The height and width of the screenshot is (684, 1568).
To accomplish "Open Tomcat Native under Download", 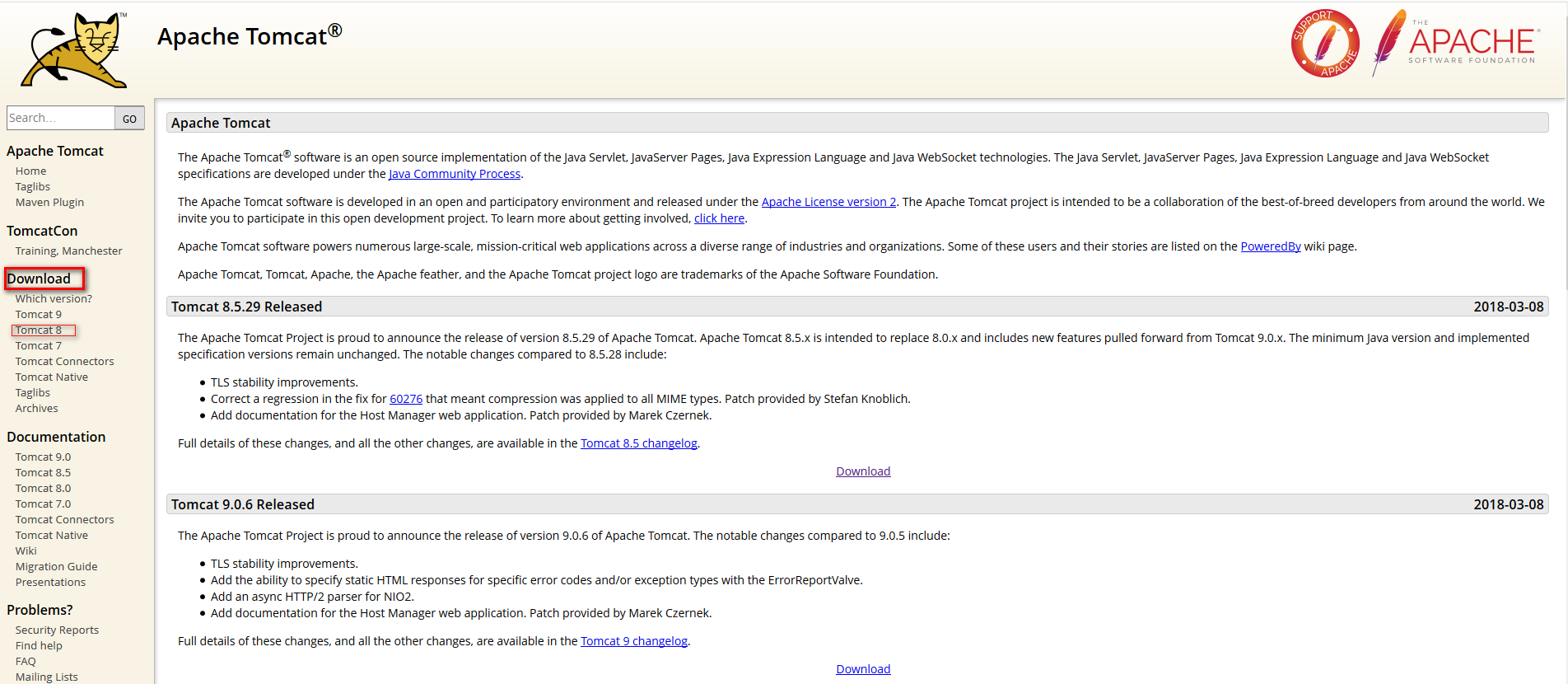I will [x=51, y=377].
